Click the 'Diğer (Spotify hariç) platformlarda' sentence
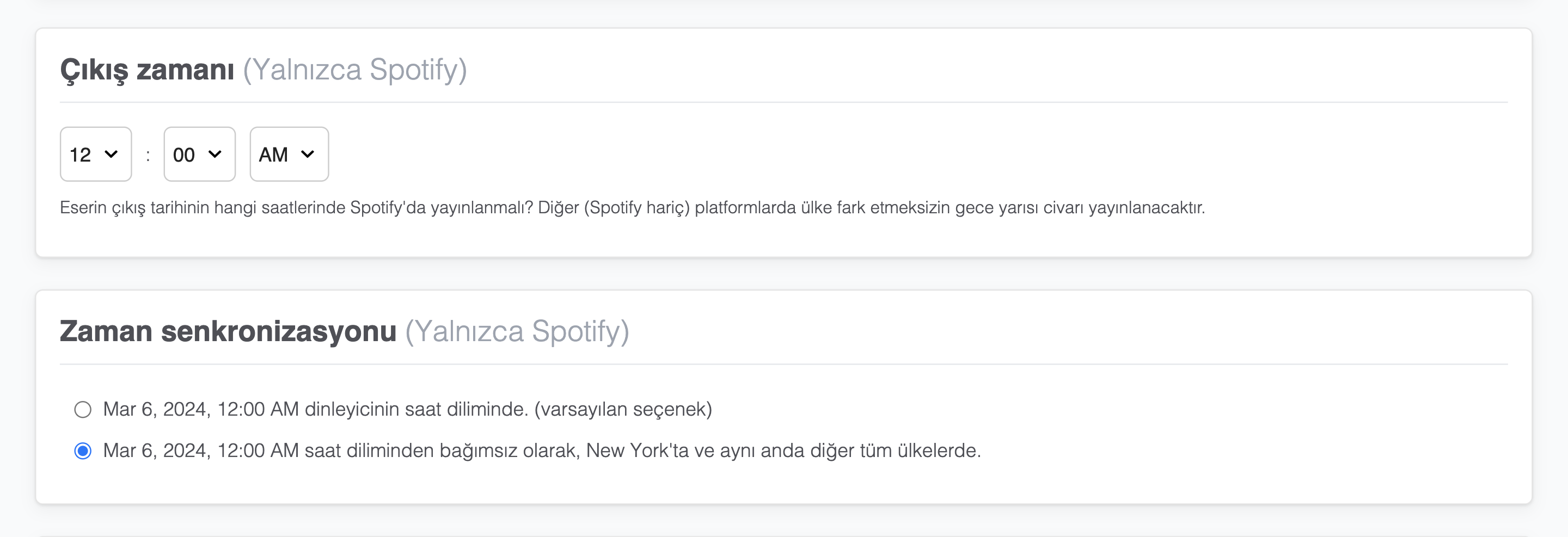This screenshot has height=537, width=1568. coord(871,208)
